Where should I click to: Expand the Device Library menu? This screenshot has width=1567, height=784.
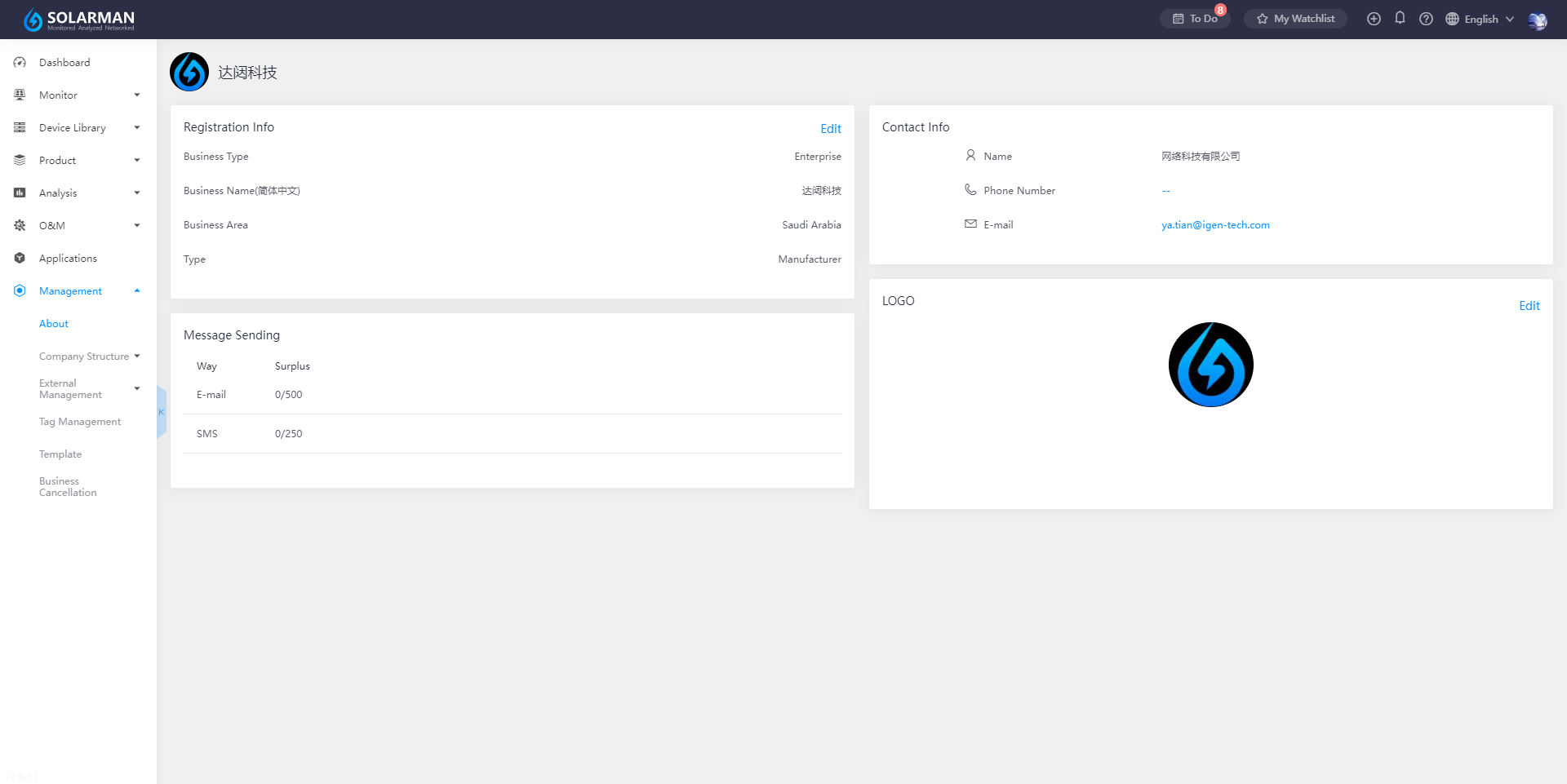78,128
